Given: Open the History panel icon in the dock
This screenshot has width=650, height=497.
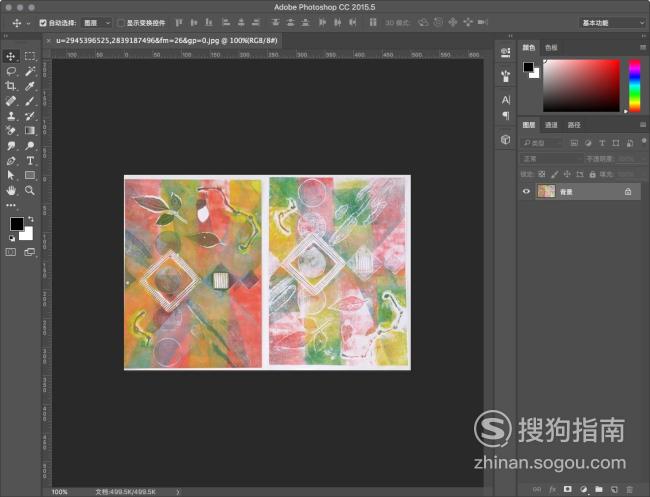Looking at the screenshot, I should pos(505,52).
